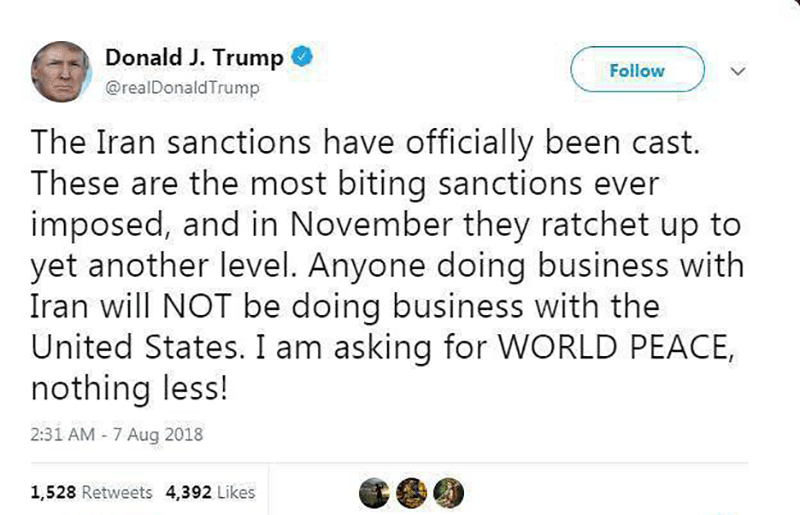Click the 2:31 AM - 7 Aug 2018 timestamp
The width and height of the screenshot is (800, 515).
(116, 436)
